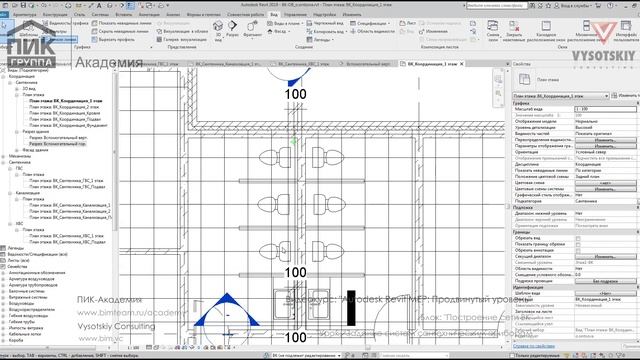Viewport: 640px width, 360px height.
Task: Click the Видимость/графика tool
Action: (x=65, y=23)
